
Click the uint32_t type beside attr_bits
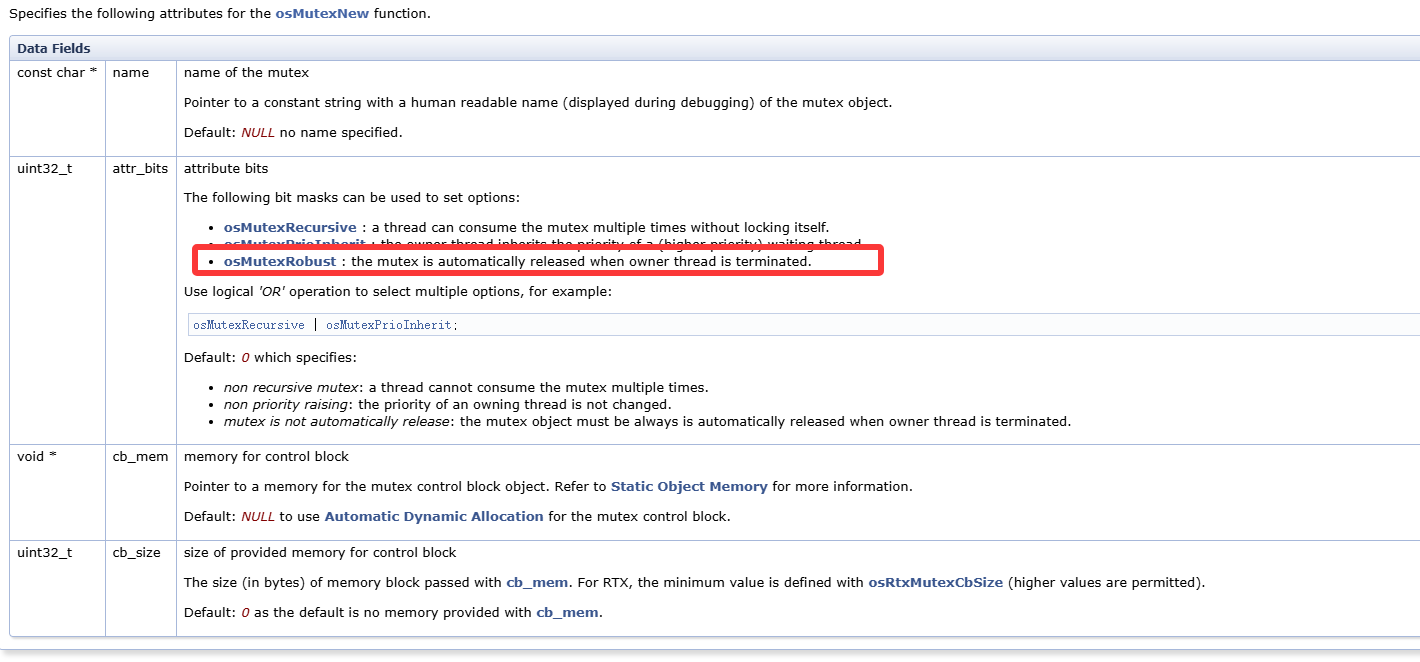tap(44, 168)
